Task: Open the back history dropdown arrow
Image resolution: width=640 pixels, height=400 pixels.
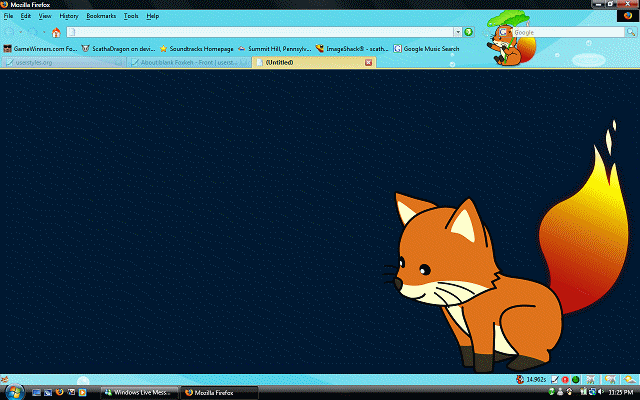Action: (x=20, y=32)
